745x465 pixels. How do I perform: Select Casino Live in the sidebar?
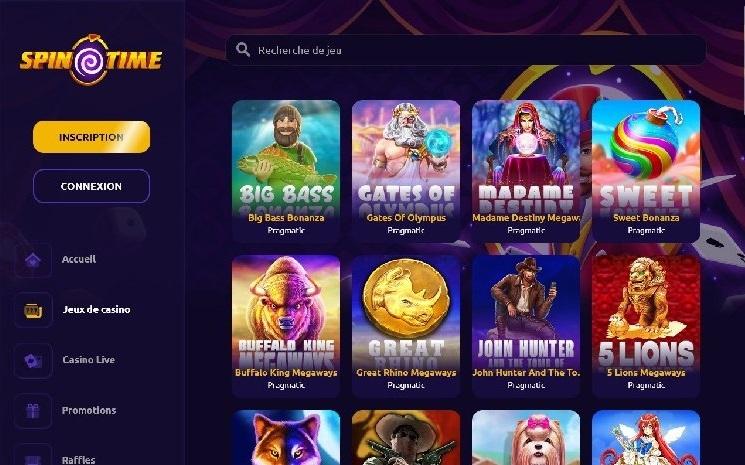pos(88,360)
